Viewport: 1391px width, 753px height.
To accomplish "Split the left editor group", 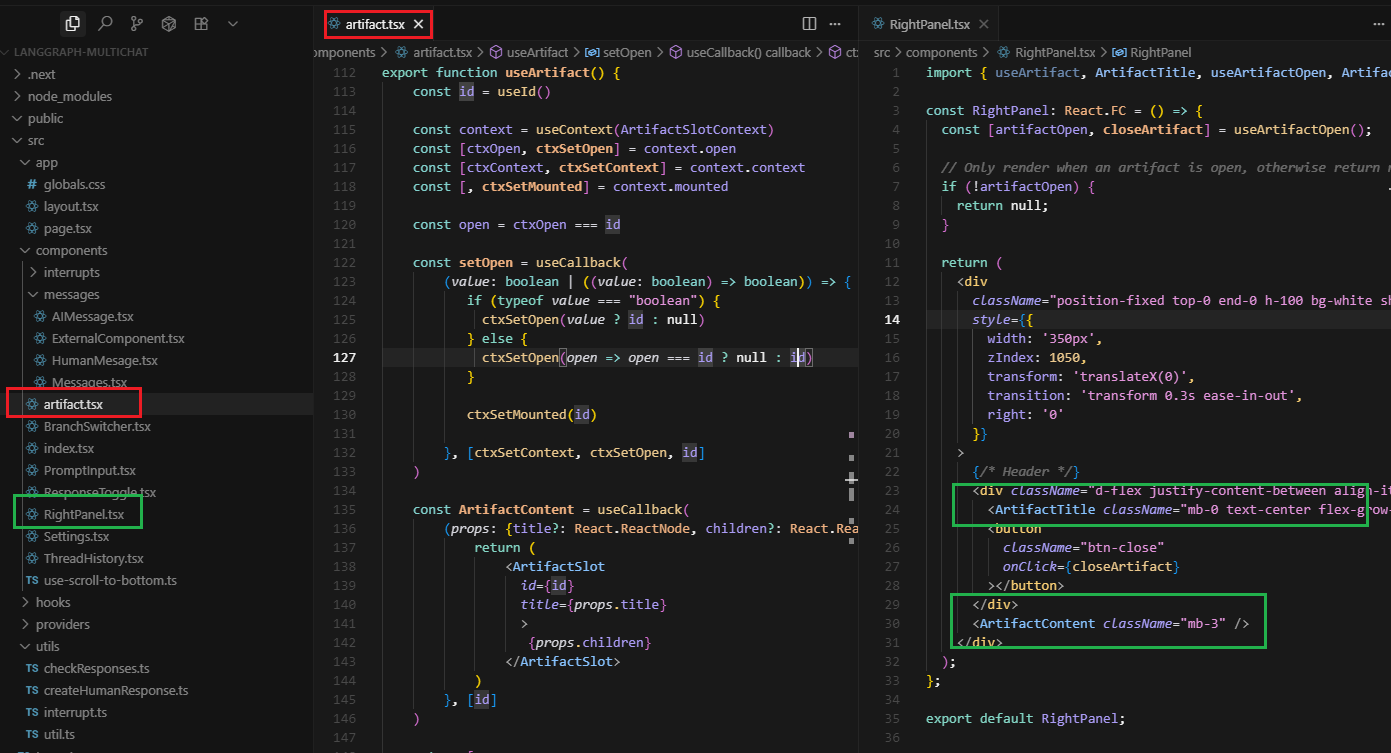I will (809, 23).
